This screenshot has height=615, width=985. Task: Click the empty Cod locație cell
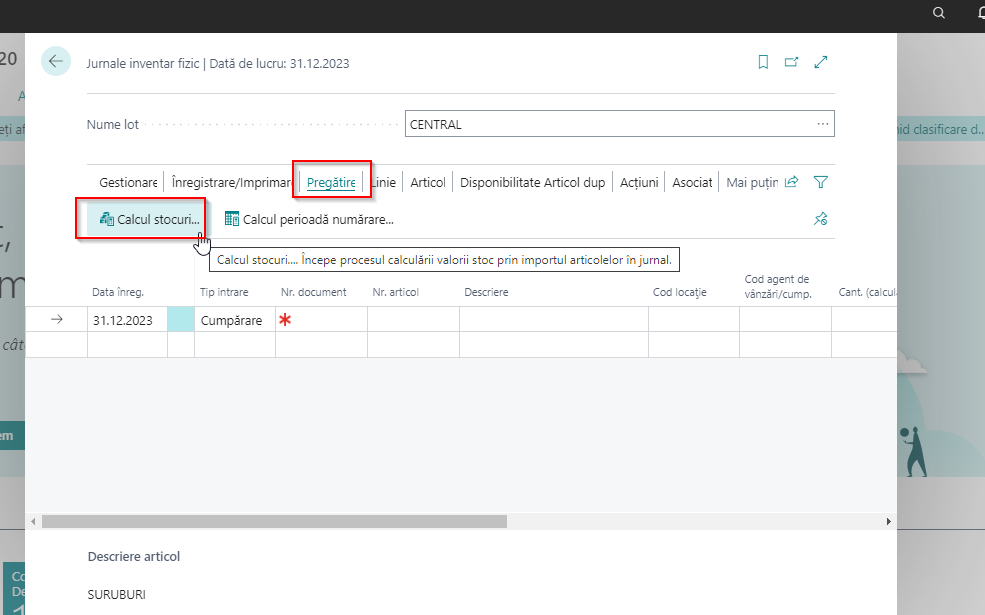point(694,320)
